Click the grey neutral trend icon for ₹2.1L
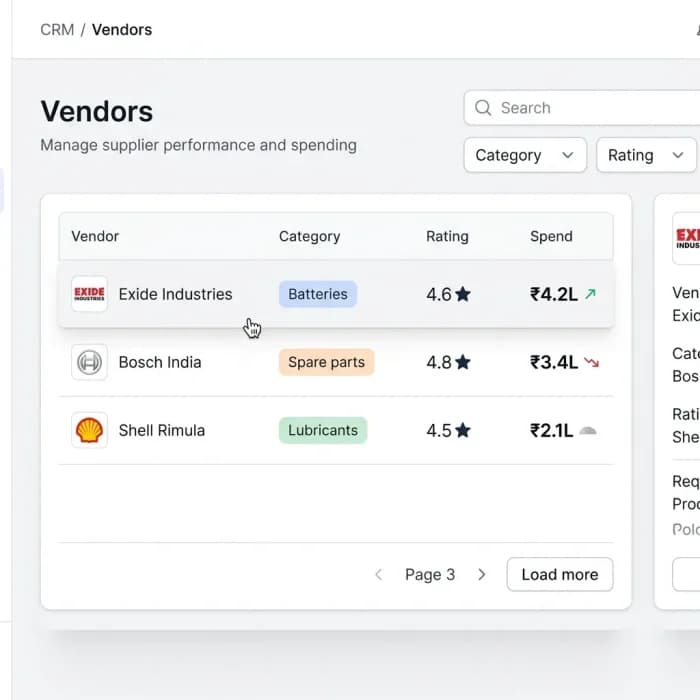700x700 pixels. tap(588, 430)
